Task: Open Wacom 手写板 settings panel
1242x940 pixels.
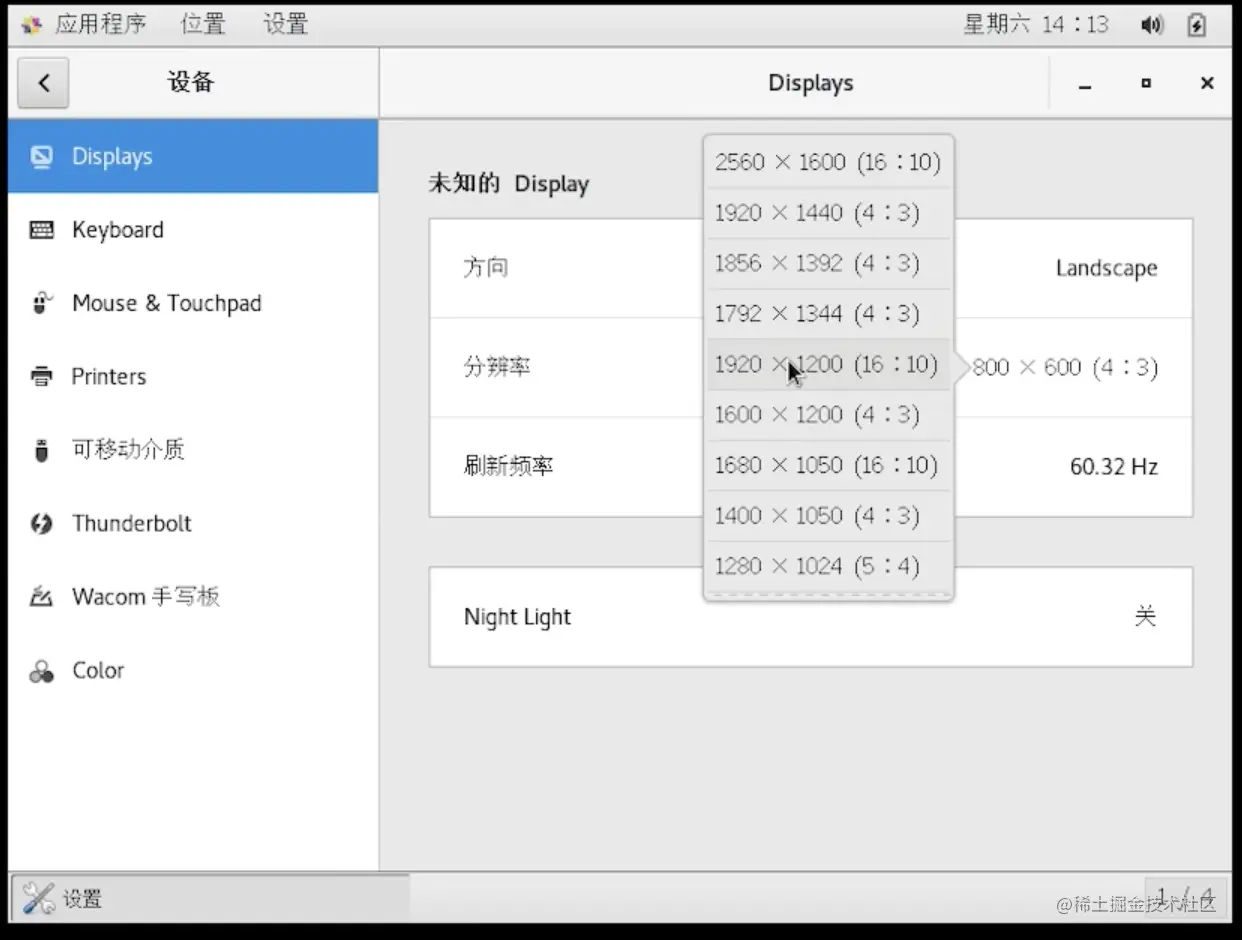Action: pos(193,597)
